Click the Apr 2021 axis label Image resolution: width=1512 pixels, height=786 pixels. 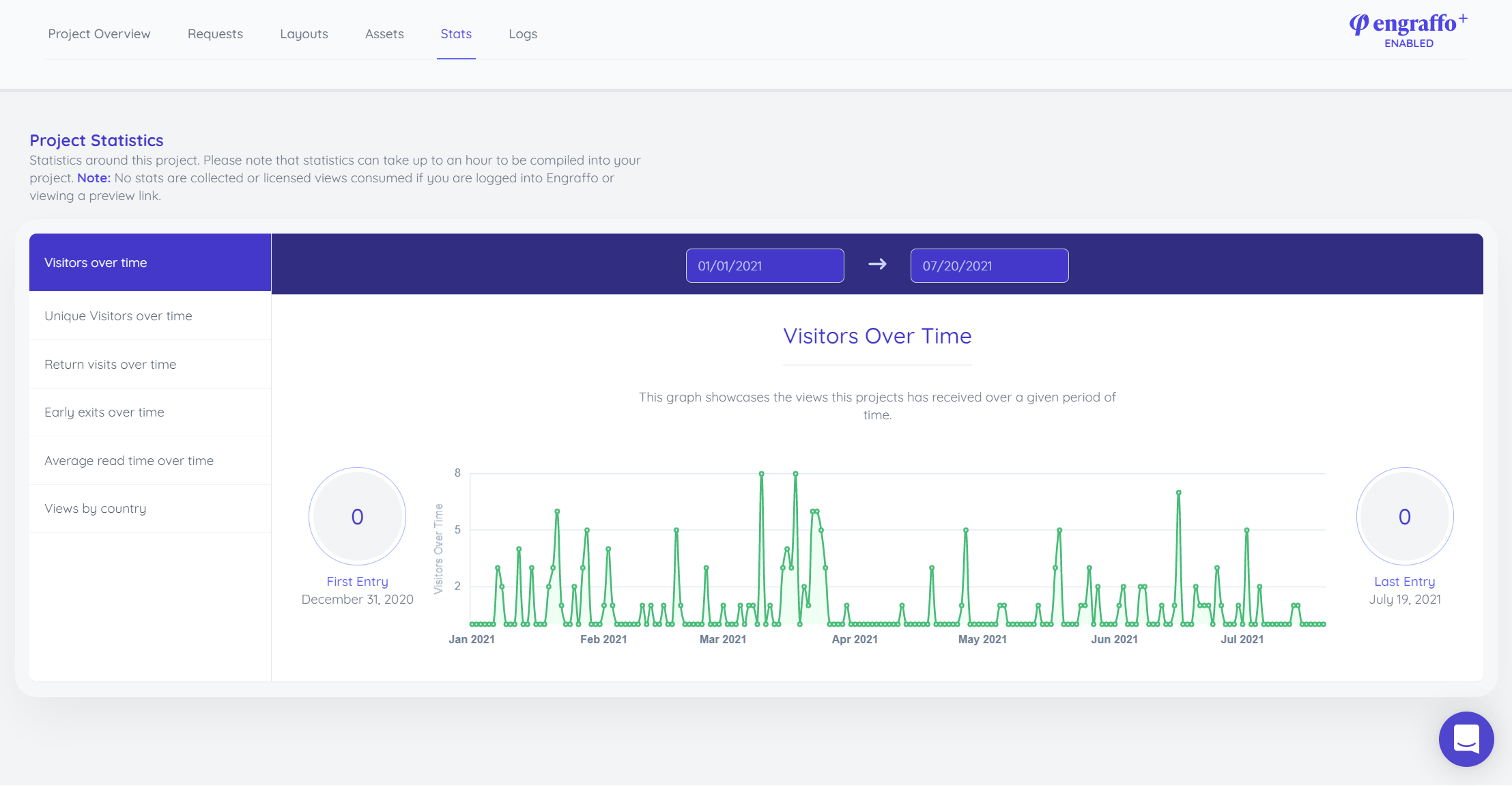[855, 640]
